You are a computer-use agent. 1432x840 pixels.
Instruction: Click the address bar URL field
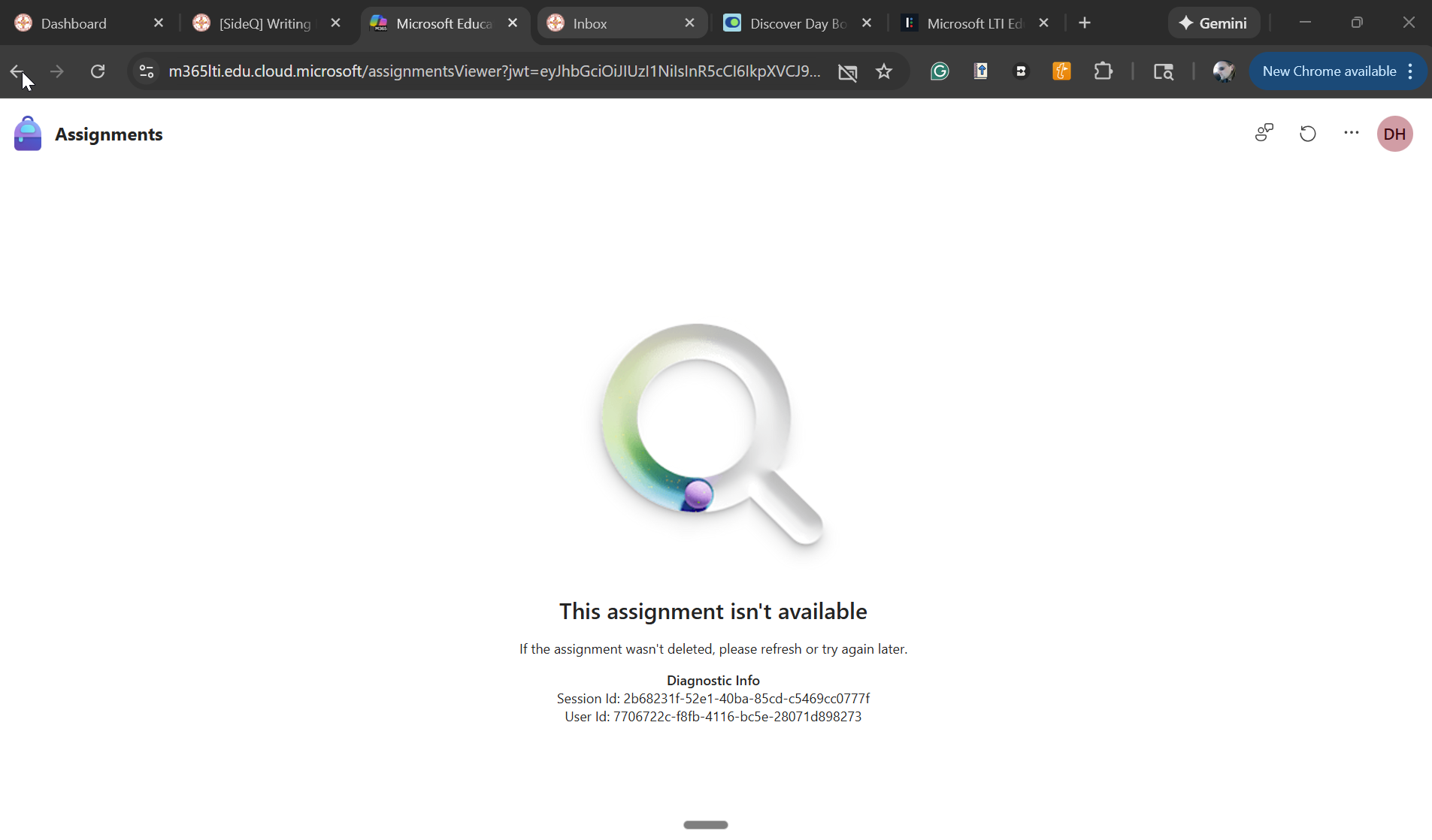pyautogui.click(x=495, y=71)
